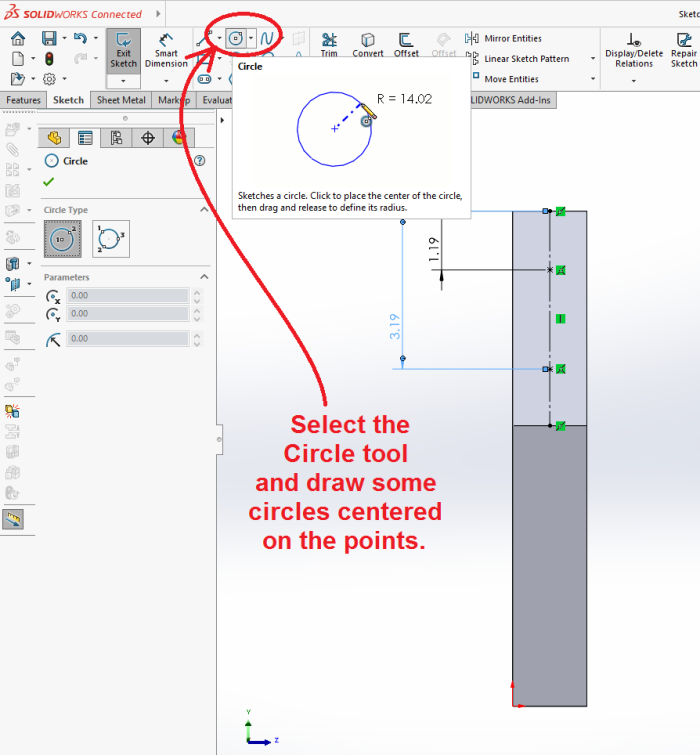The width and height of the screenshot is (700, 755).
Task: Open Linear Sketch Pattern dropdown arrow
Action: [593, 59]
